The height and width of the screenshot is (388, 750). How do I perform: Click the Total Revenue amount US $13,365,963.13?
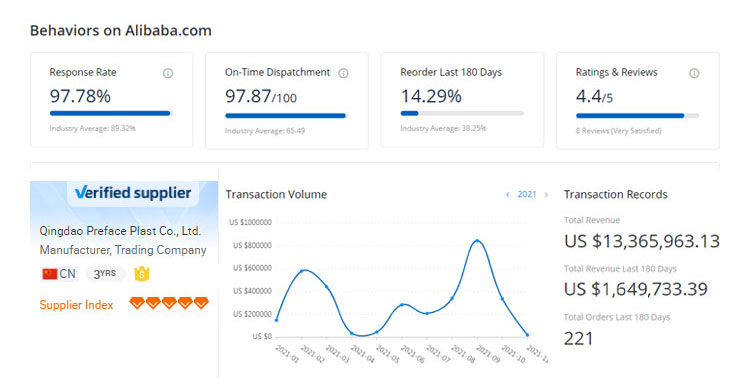(642, 241)
